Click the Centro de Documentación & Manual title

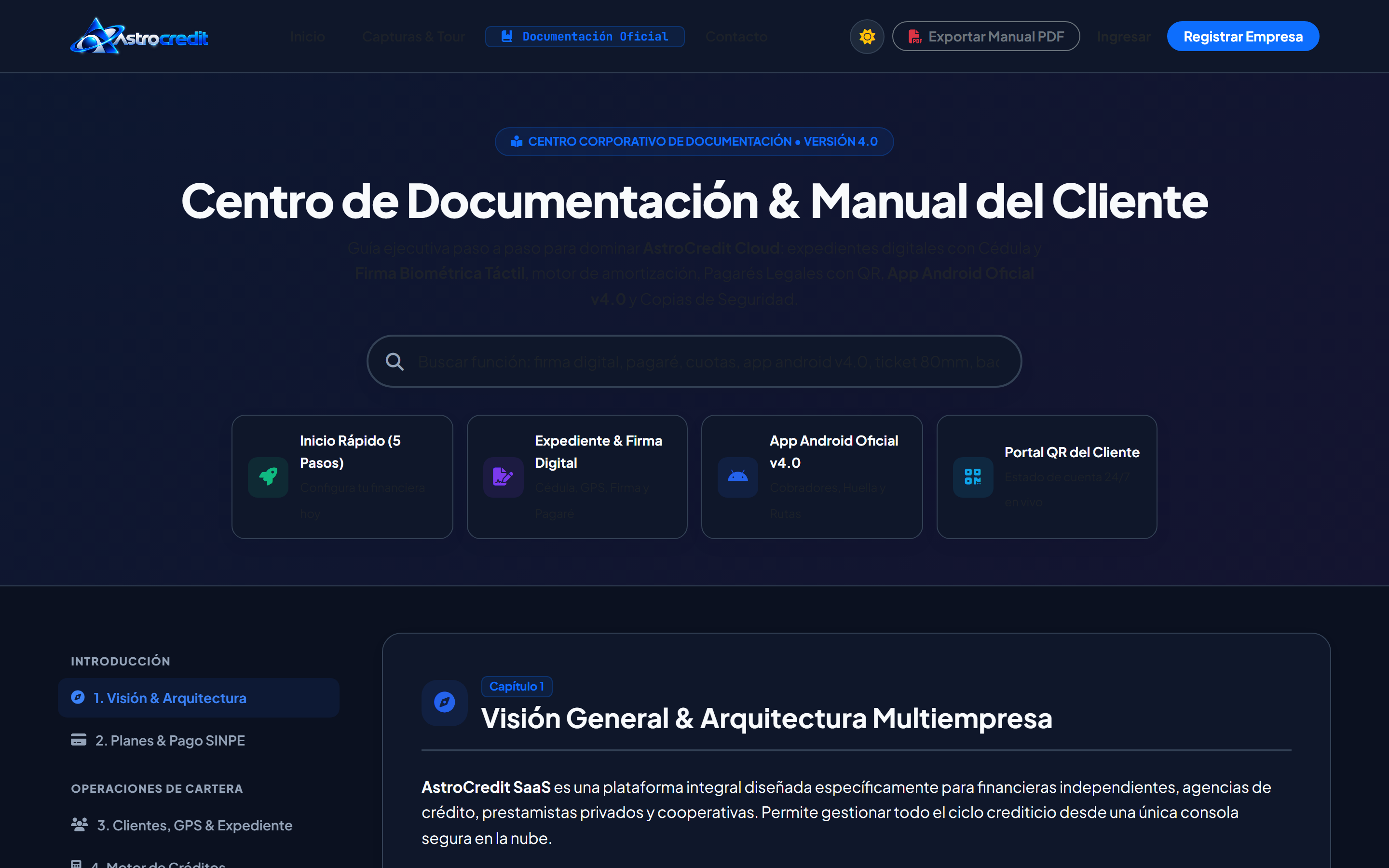pyautogui.click(x=694, y=201)
